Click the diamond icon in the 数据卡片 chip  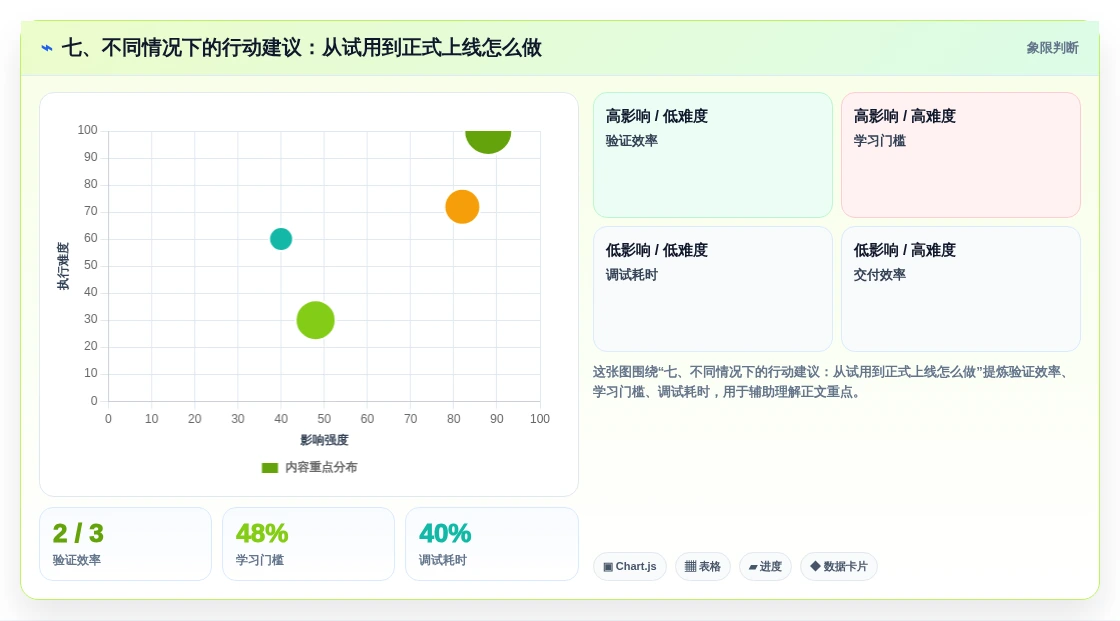coord(815,566)
